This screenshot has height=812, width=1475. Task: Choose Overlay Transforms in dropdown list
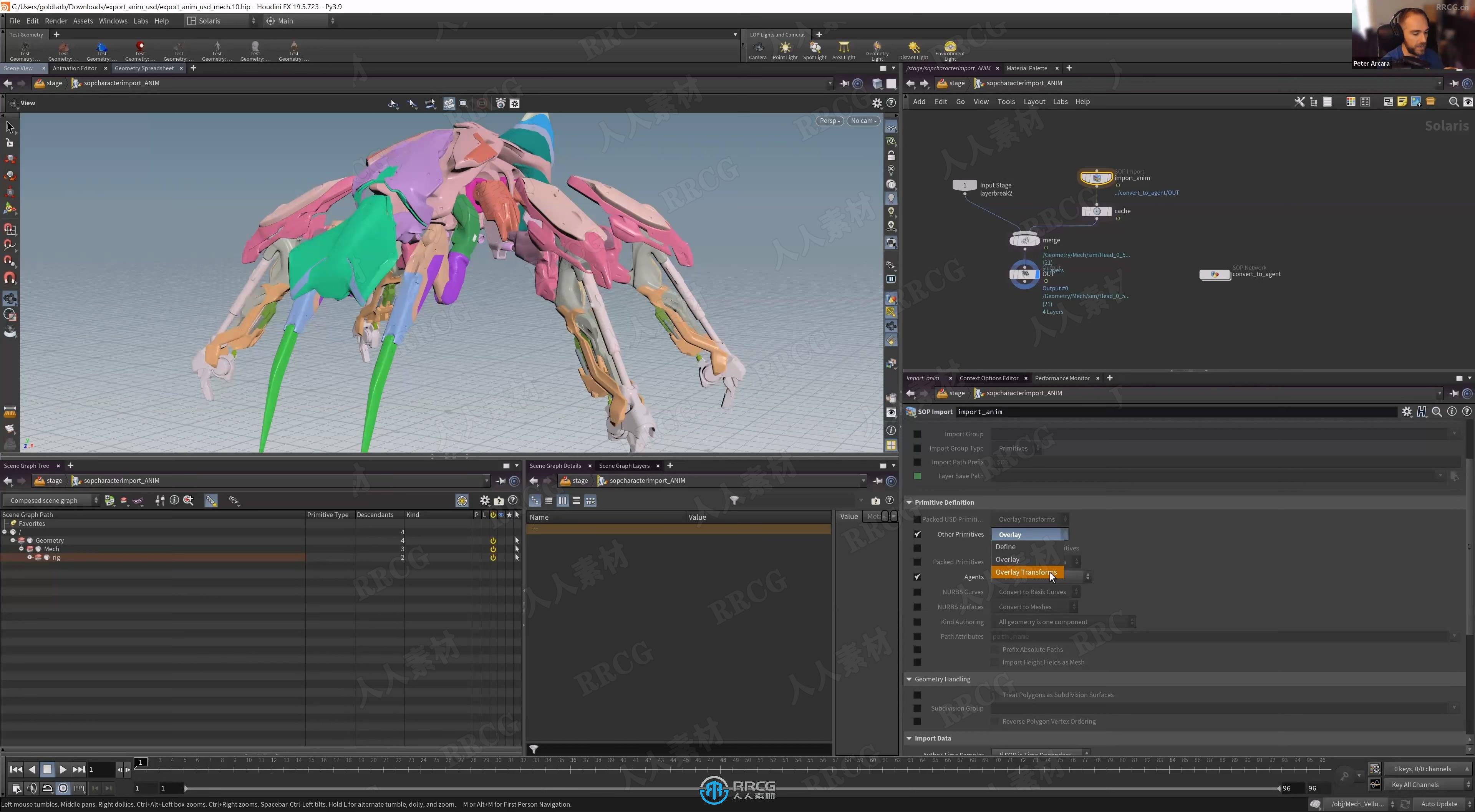coord(1027,573)
